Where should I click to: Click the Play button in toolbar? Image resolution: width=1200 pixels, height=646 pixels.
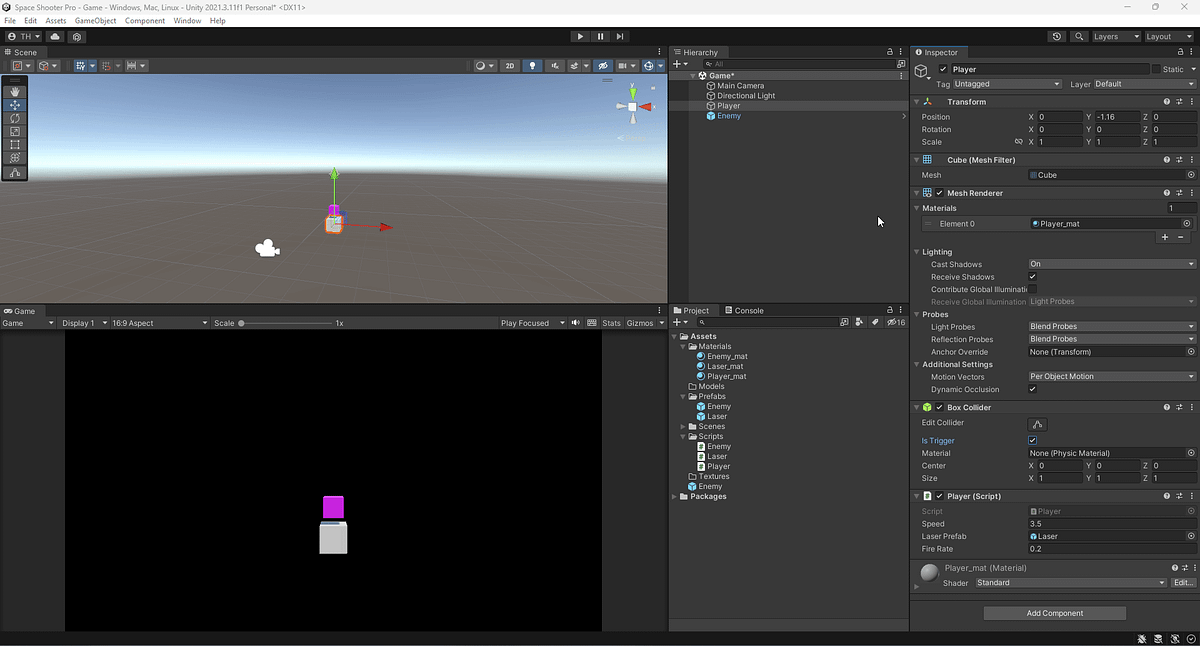point(580,37)
